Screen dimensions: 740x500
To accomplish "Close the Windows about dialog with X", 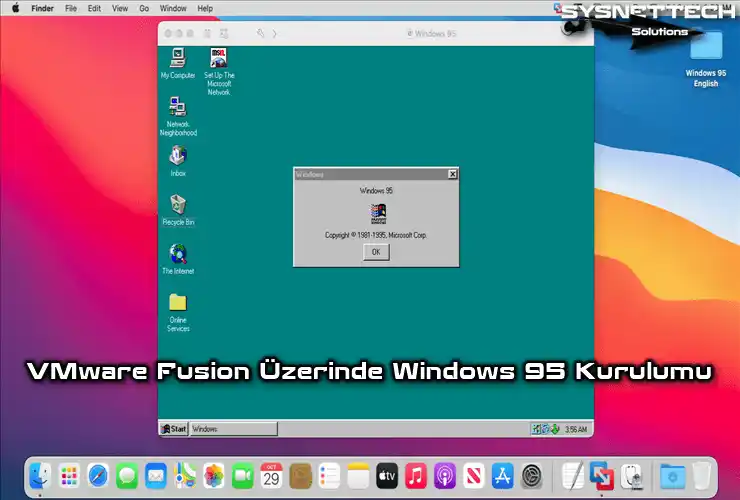I will click(452, 174).
